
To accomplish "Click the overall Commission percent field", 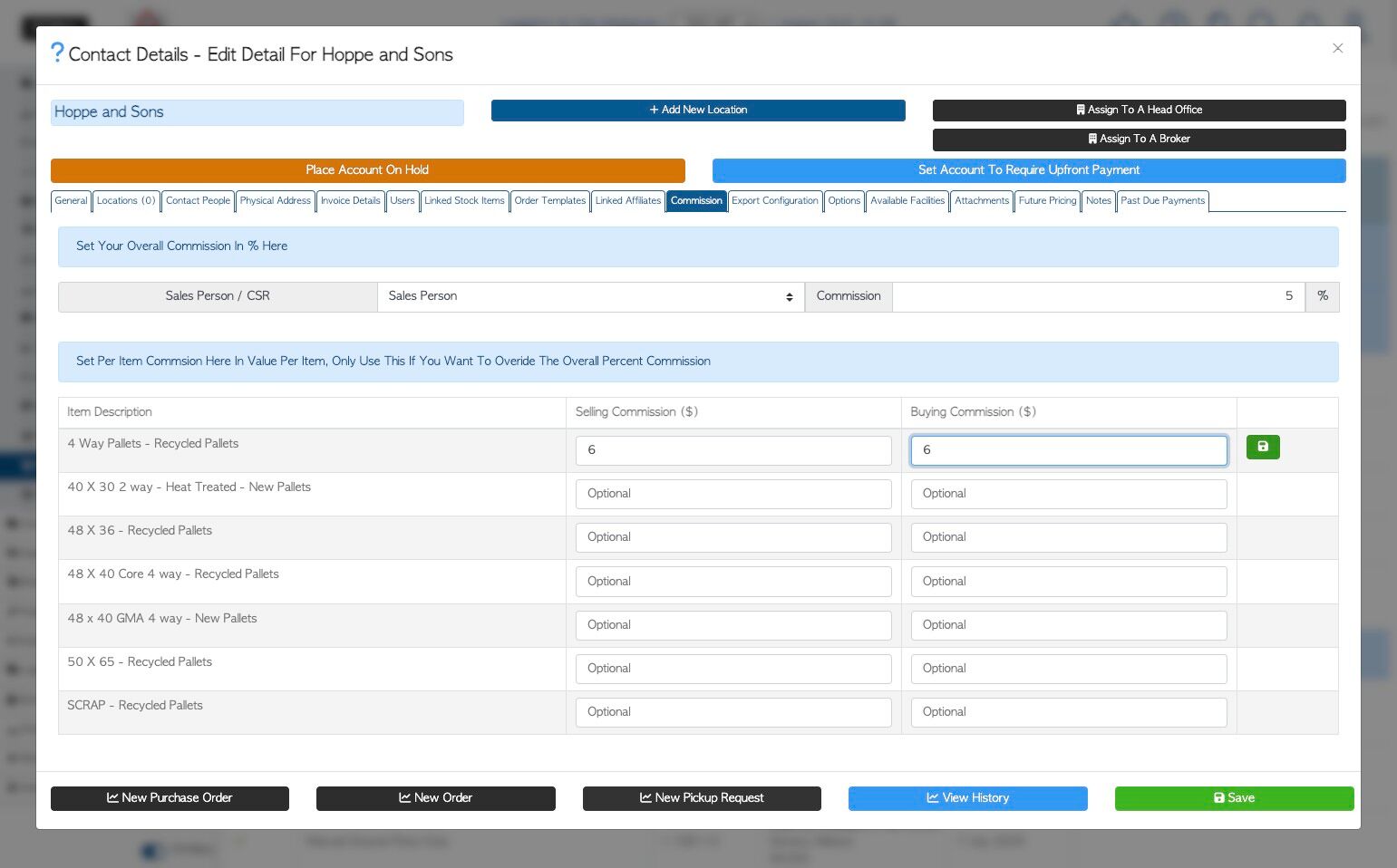I will (1099, 296).
